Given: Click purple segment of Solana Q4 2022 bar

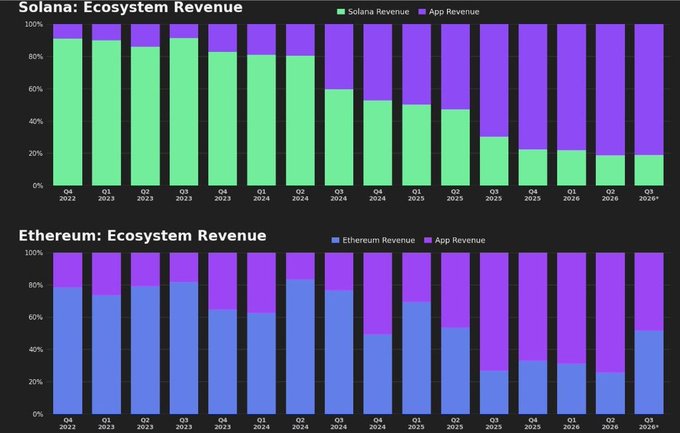Looking at the screenshot, I should 68,32.
